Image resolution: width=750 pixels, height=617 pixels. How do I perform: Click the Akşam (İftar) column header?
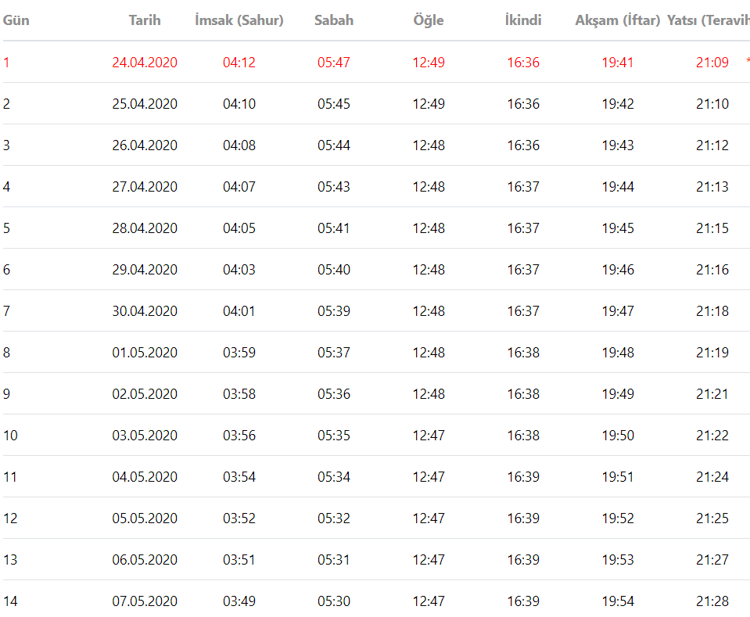618,21
